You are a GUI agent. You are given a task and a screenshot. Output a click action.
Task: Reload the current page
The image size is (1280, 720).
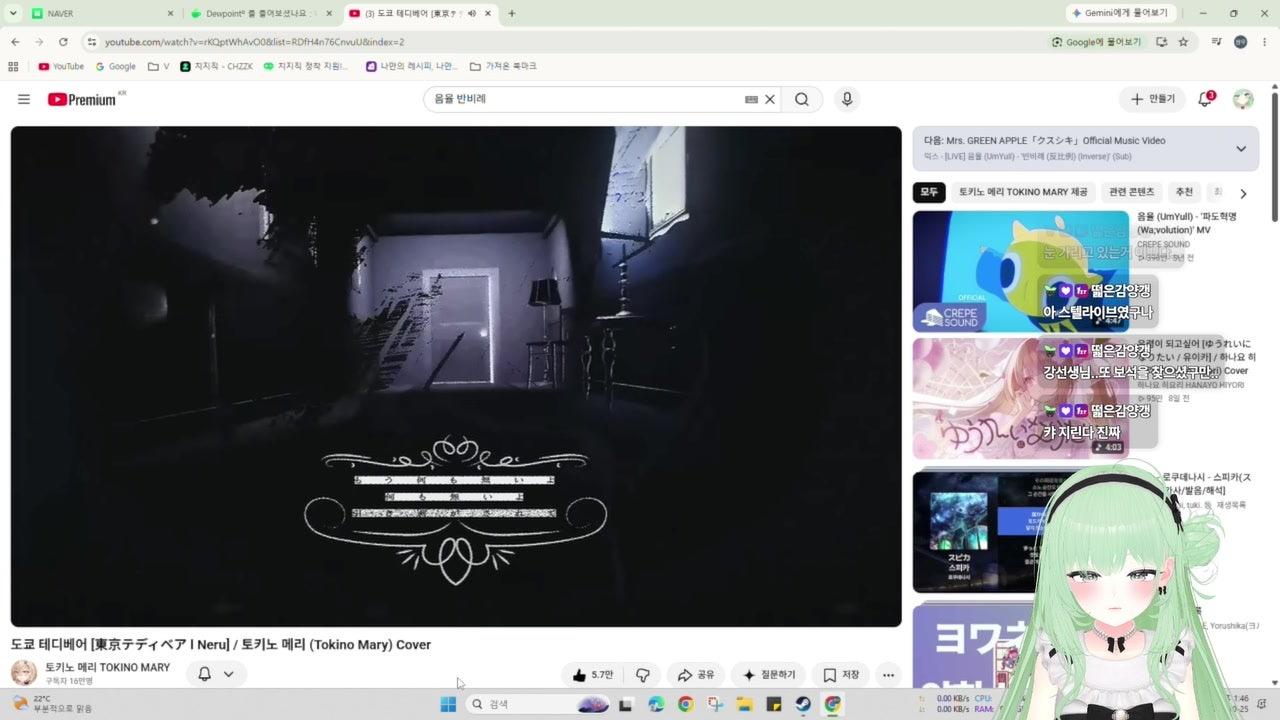click(63, 42)
